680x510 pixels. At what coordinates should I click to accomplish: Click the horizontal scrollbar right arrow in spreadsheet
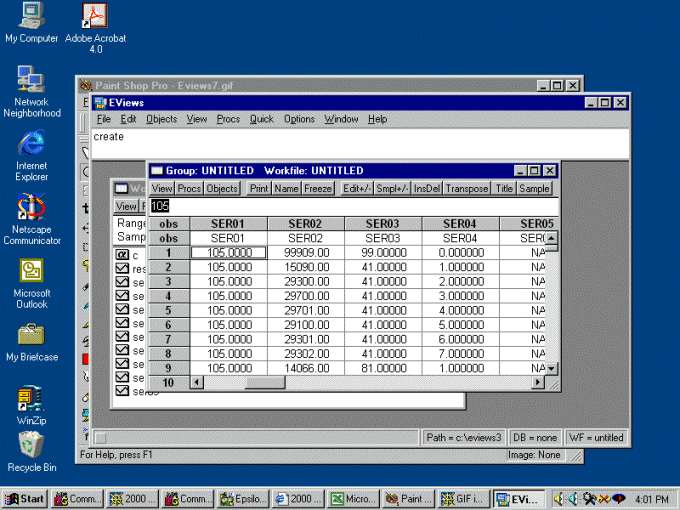[539, 382]
